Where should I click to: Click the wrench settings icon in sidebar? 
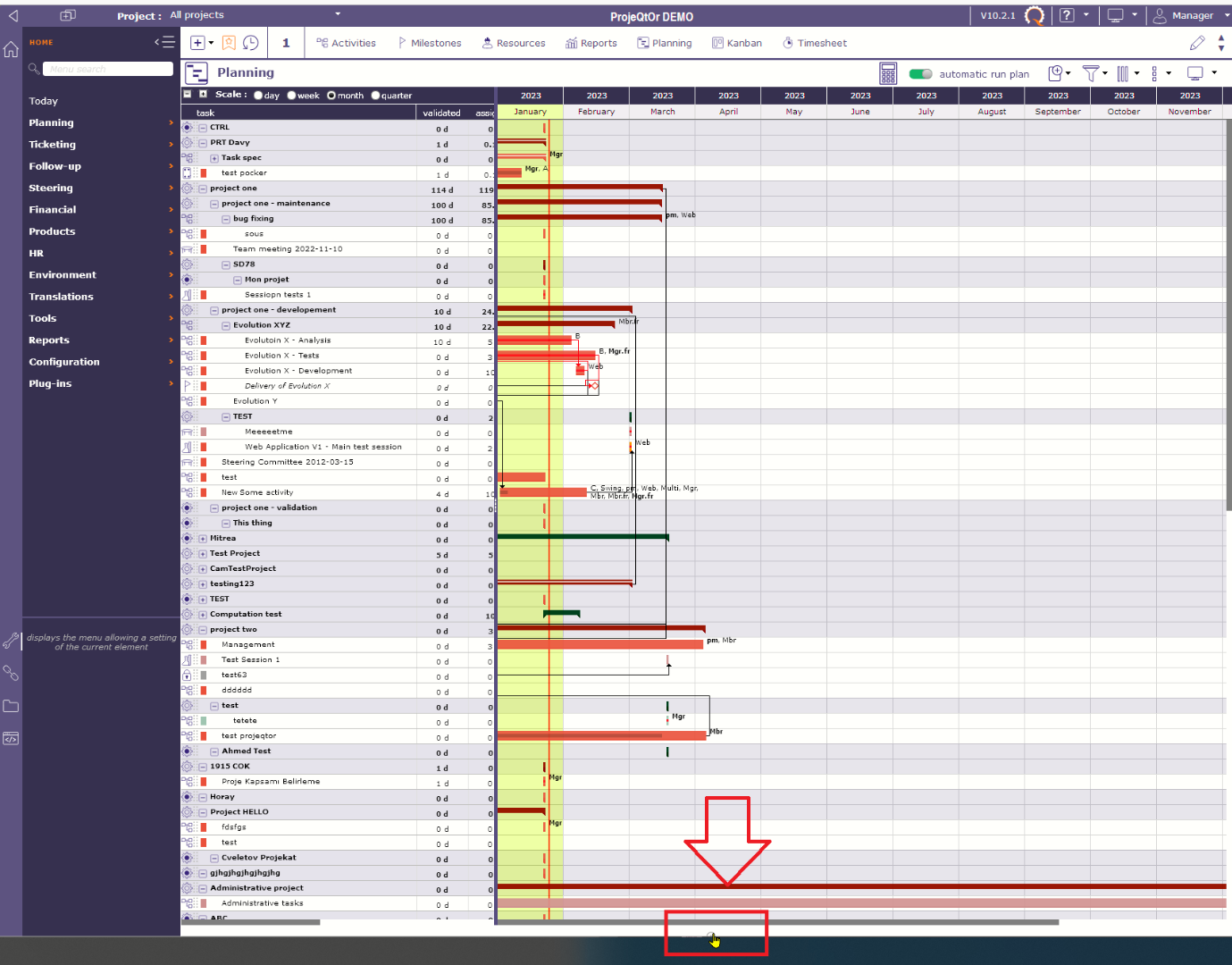pos(11,641)
